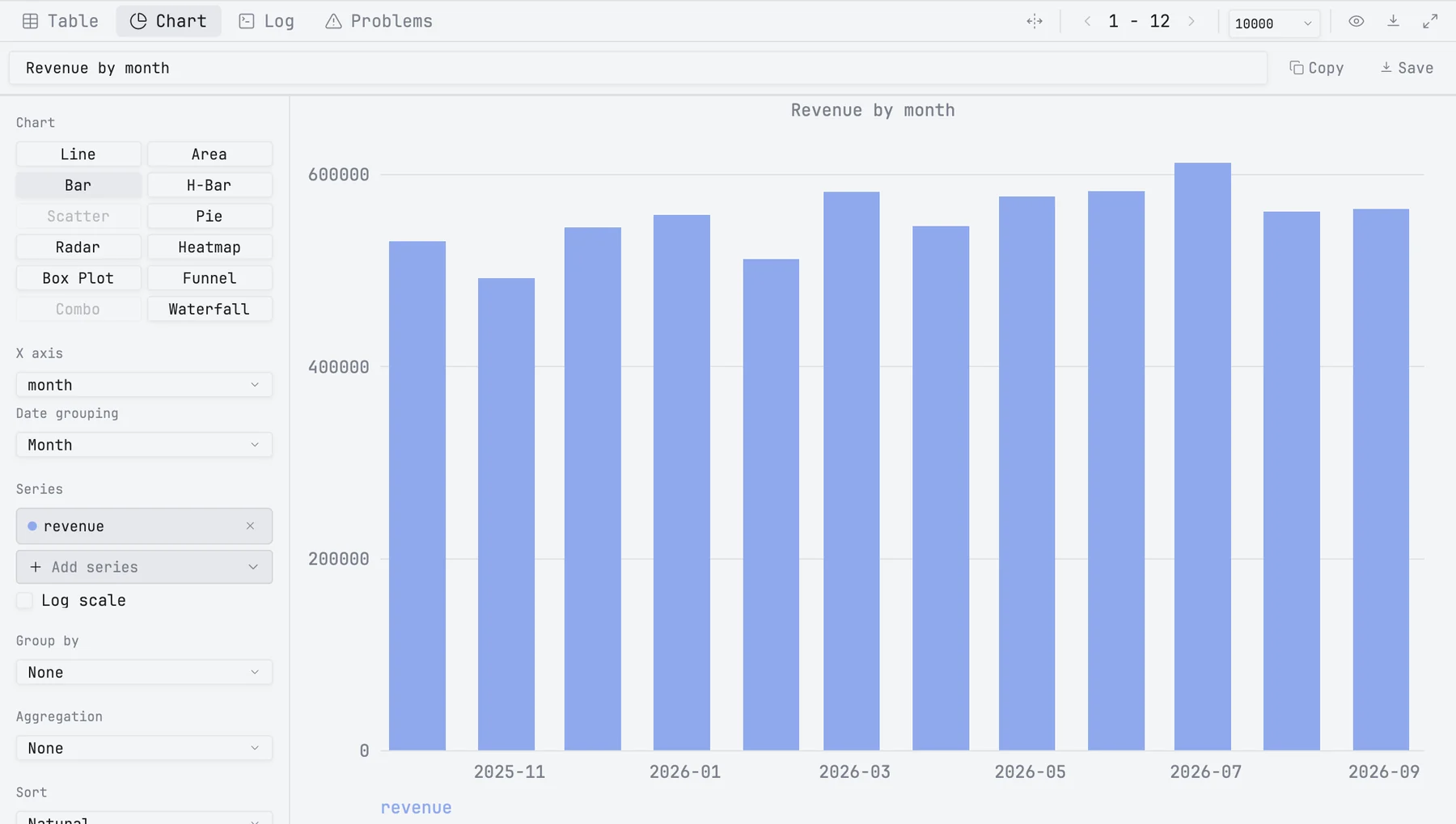The height and width of the screenshot is (824, 1456).
Task: Choose the Radar chart type
Action: click(78, 247)
